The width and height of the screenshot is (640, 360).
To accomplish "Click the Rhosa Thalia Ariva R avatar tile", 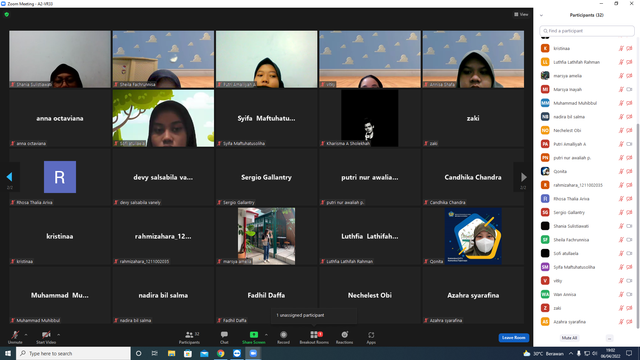I will pos(60,177).
